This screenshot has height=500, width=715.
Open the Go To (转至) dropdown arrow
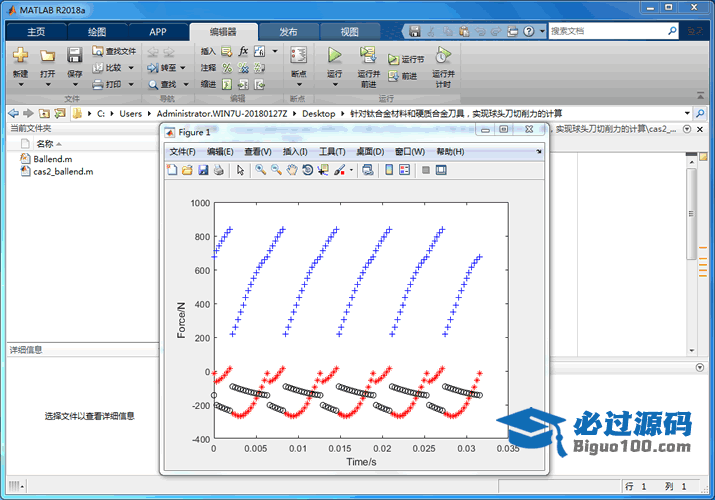point(183,68)
